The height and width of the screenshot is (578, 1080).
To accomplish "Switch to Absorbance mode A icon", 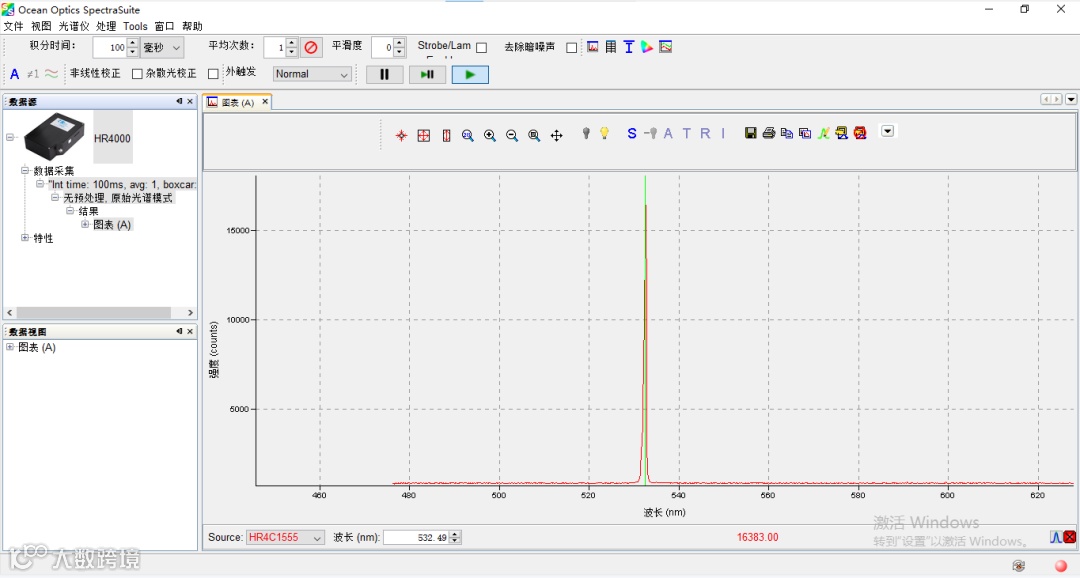I will (668, 134).
